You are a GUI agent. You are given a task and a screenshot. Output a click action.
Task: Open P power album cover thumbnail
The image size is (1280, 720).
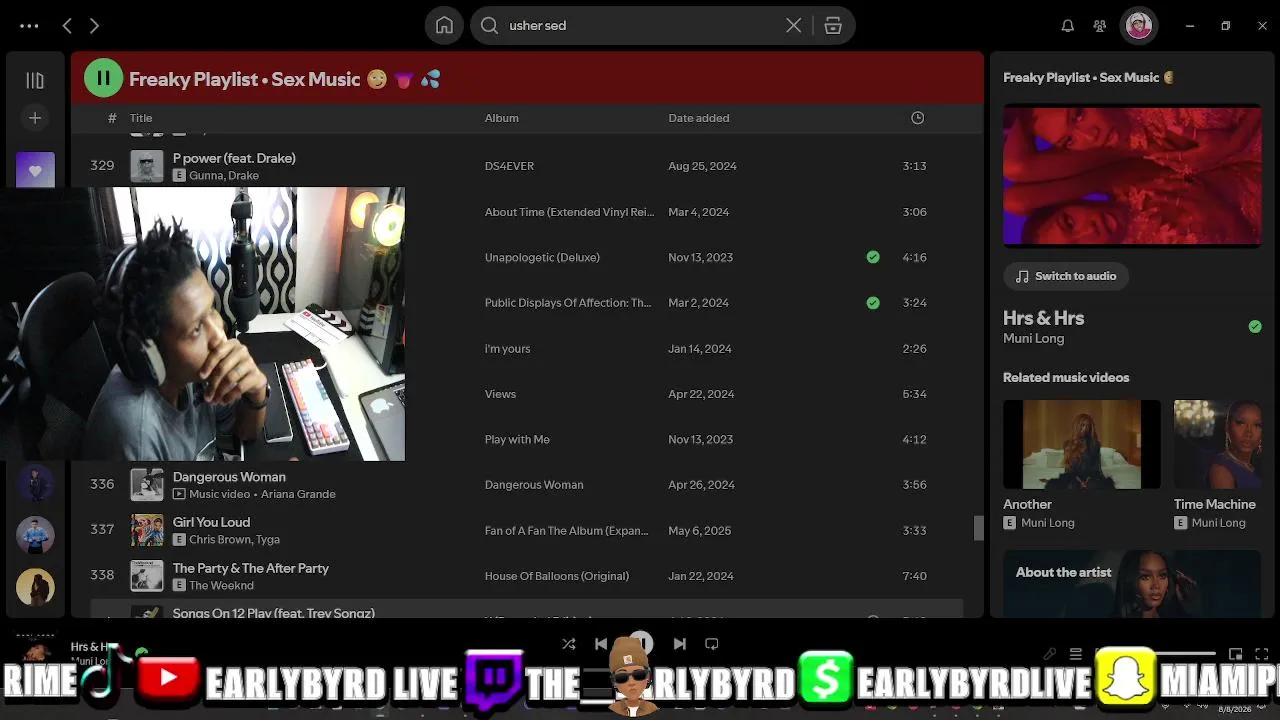(x=147, y=166)
